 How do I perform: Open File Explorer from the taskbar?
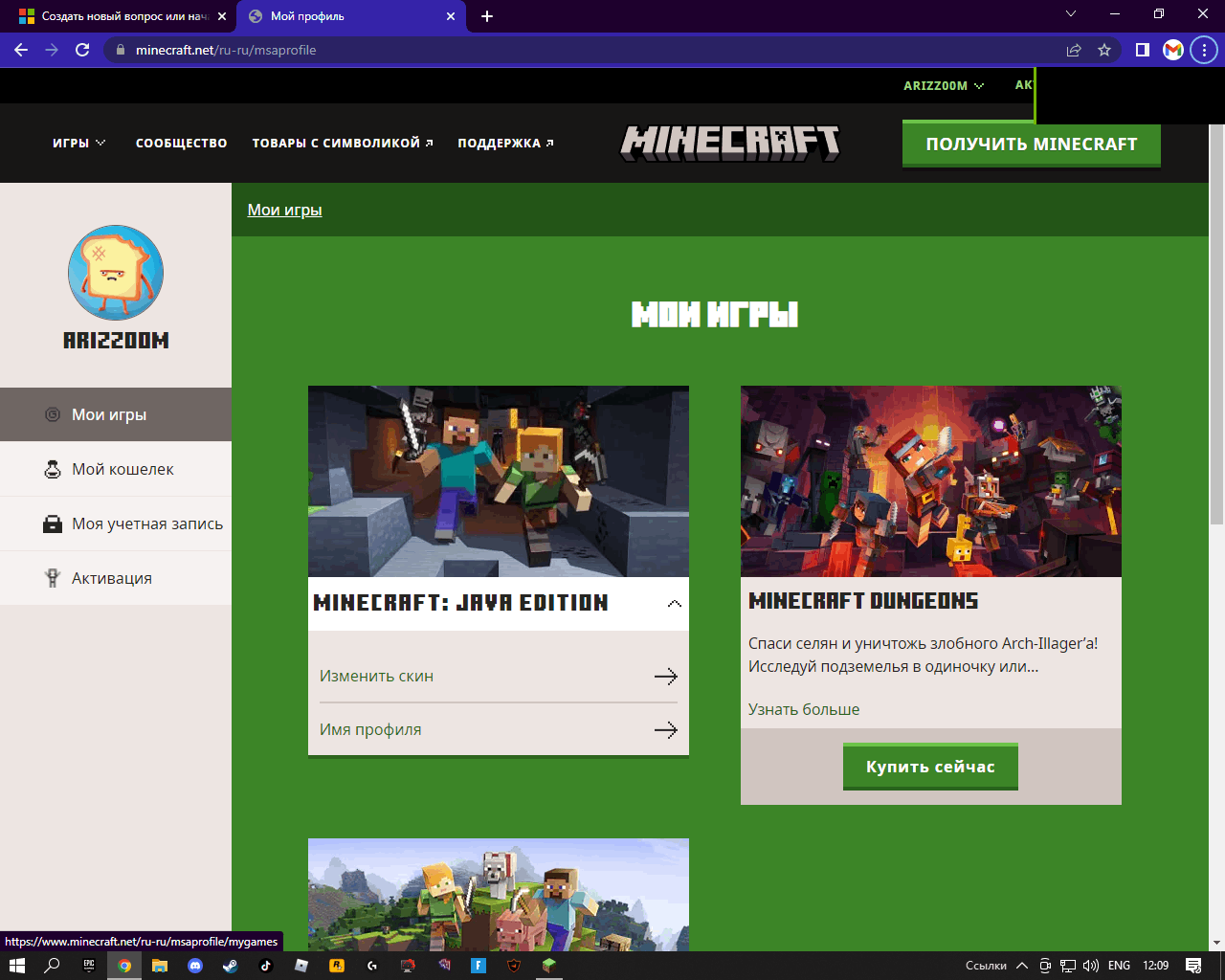pyautogui.click(x=160, y=966)
